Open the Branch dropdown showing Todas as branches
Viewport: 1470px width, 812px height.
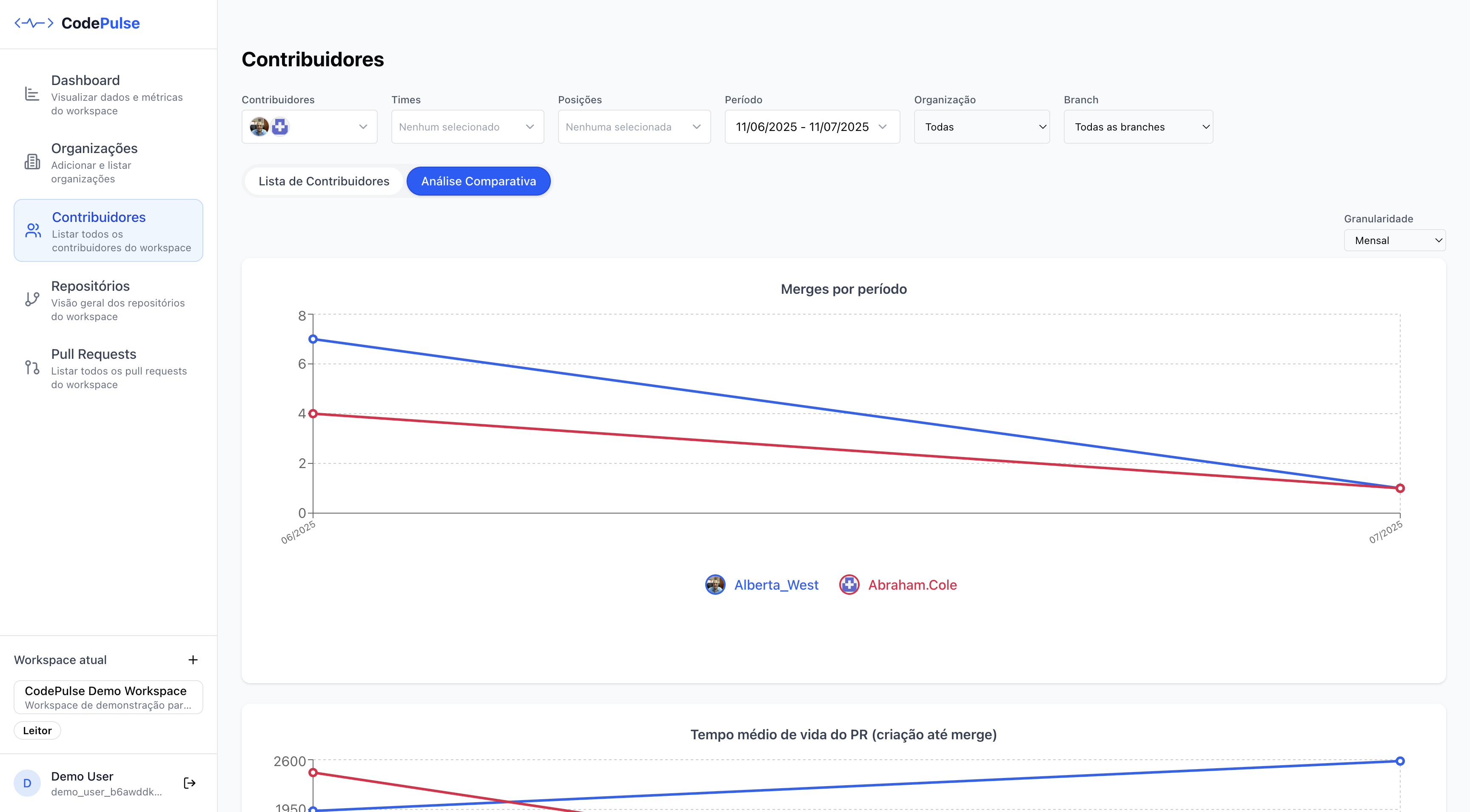pos(1138,127)
